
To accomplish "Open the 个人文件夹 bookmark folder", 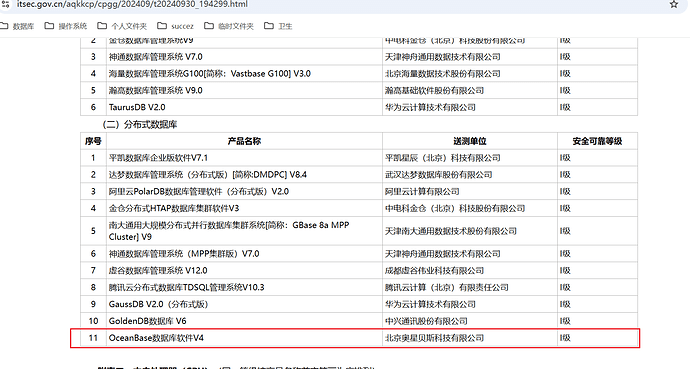I will coord(122,26).
